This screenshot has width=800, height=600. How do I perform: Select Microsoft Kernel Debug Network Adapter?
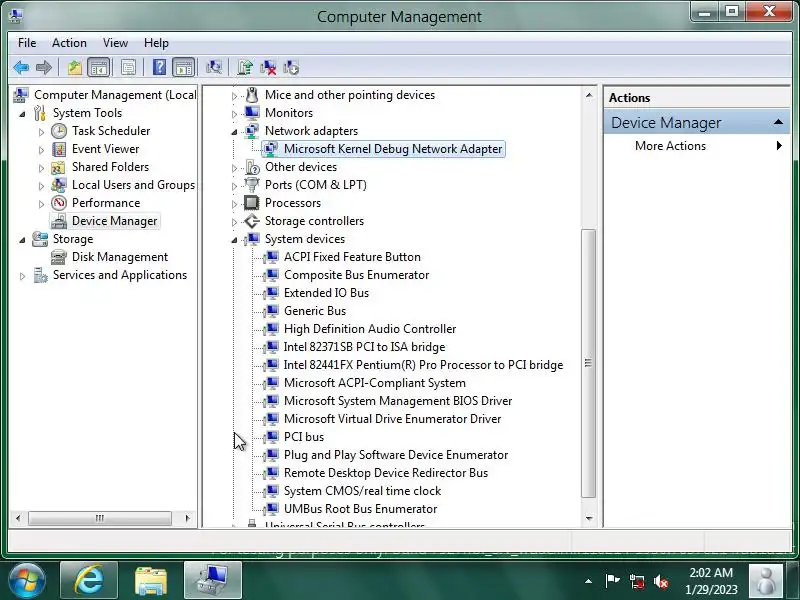click(393, 149)
